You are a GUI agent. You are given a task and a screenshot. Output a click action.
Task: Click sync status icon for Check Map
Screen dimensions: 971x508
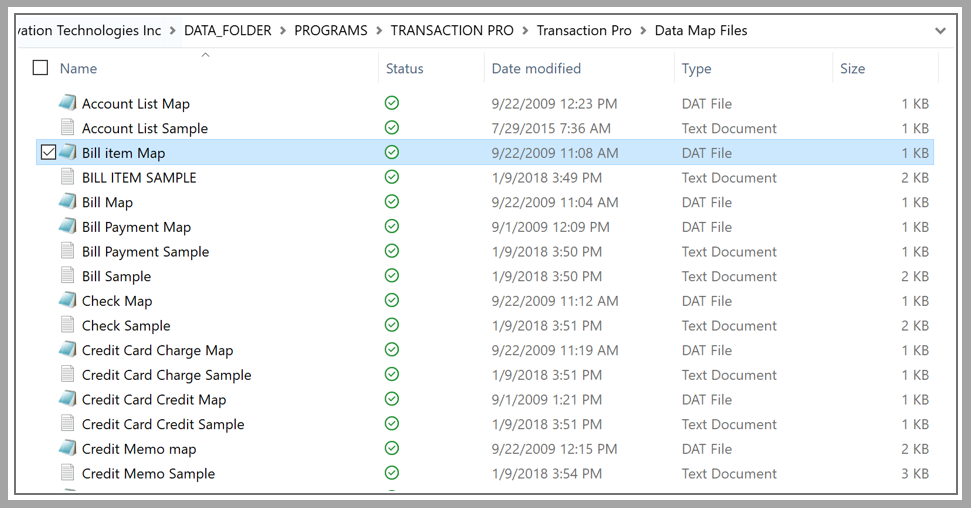coord(391,300)
